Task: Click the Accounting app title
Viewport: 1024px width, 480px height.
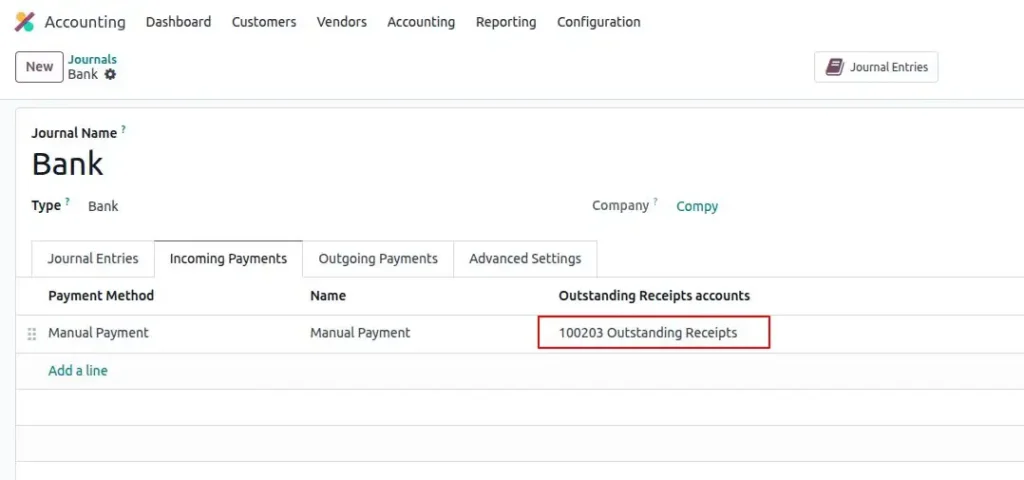Action: [85, 22]
